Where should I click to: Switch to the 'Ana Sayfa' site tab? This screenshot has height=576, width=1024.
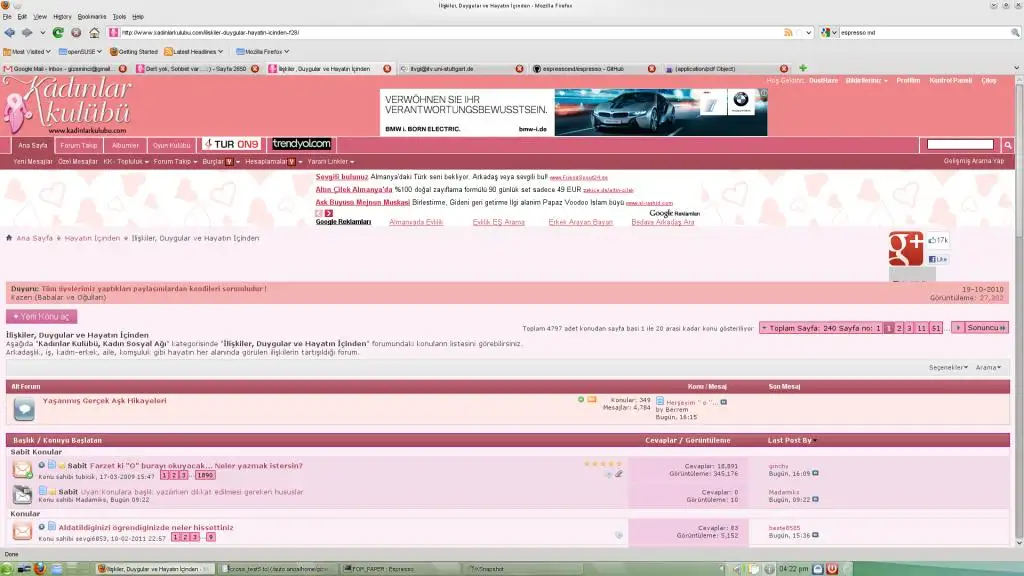click(x=33, y=146)
